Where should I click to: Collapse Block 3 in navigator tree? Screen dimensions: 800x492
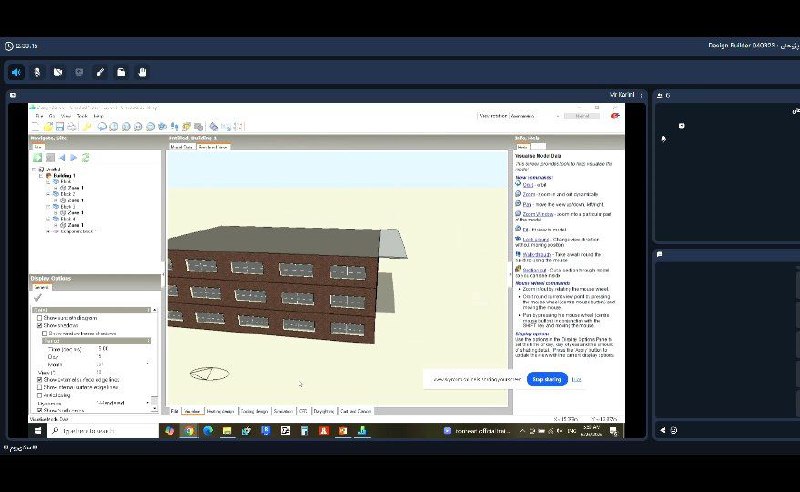(x=48, y=207)
